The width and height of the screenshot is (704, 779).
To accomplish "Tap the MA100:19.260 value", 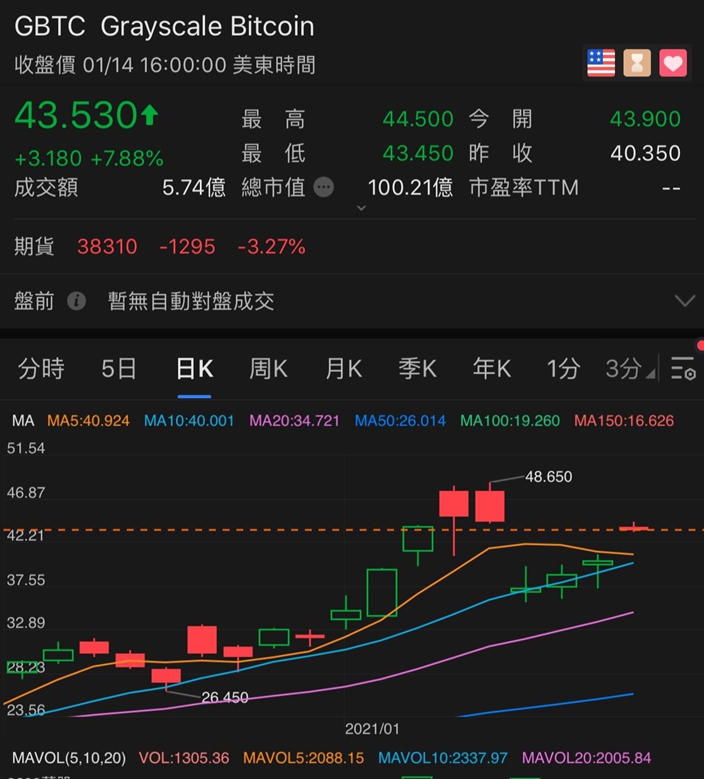I will [x=510, y=421].
